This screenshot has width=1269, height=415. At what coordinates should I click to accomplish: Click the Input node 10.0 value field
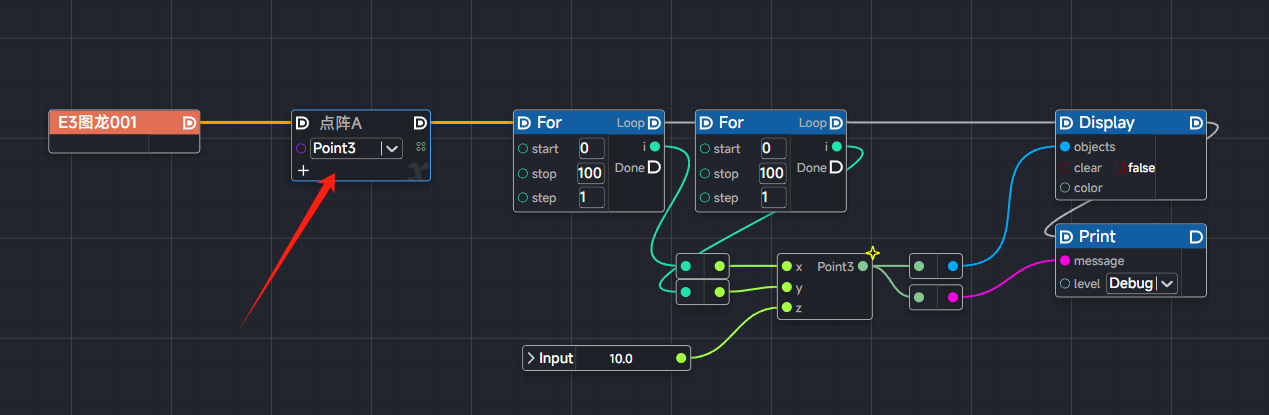621,358
